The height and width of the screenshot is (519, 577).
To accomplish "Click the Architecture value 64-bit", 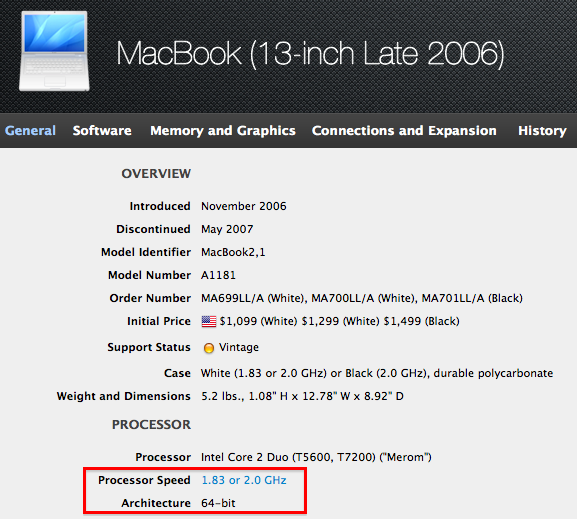I will click(x=218, y=503).
